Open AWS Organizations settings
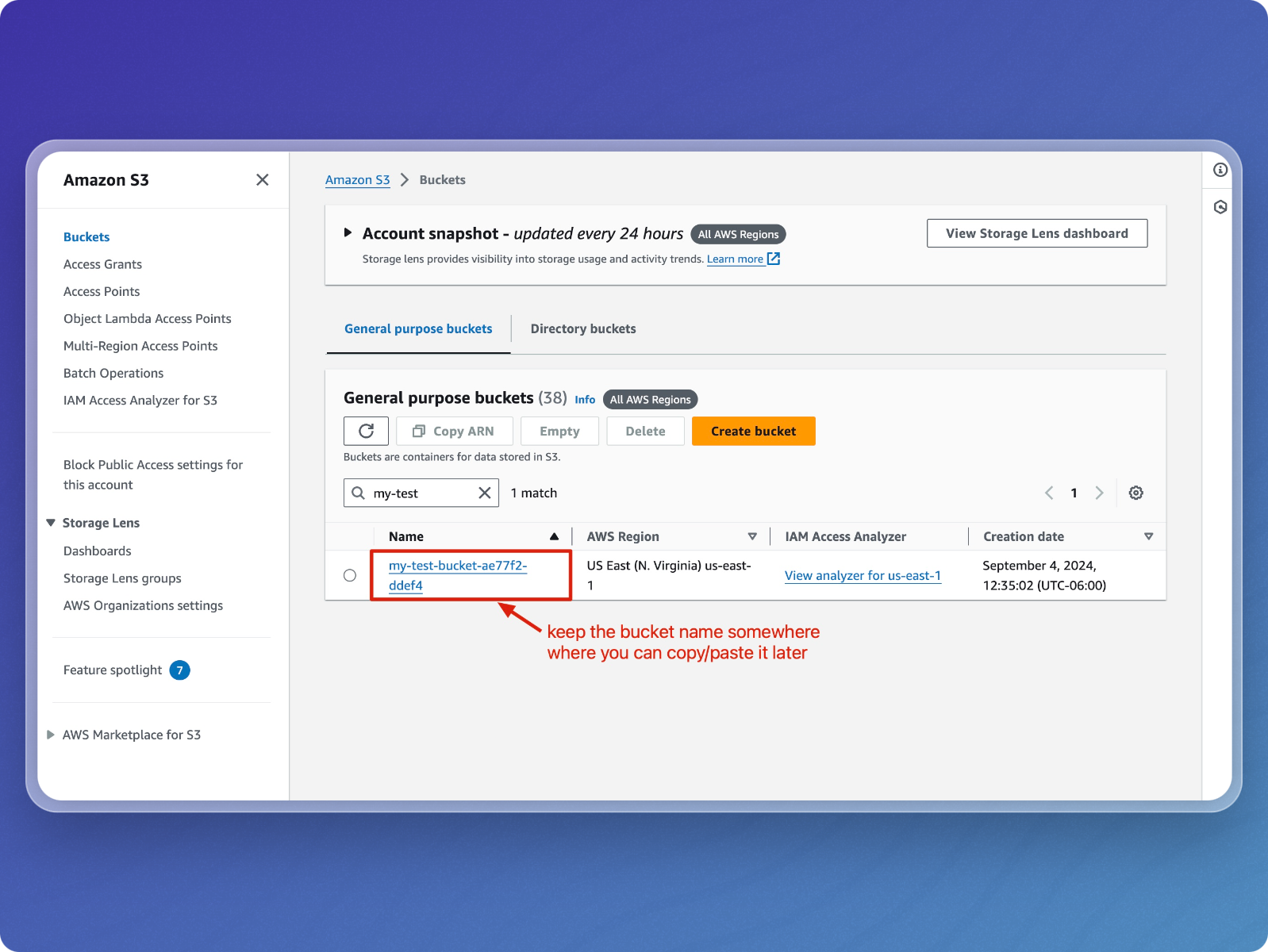The image size is (1268, 952). pos(143,605)
